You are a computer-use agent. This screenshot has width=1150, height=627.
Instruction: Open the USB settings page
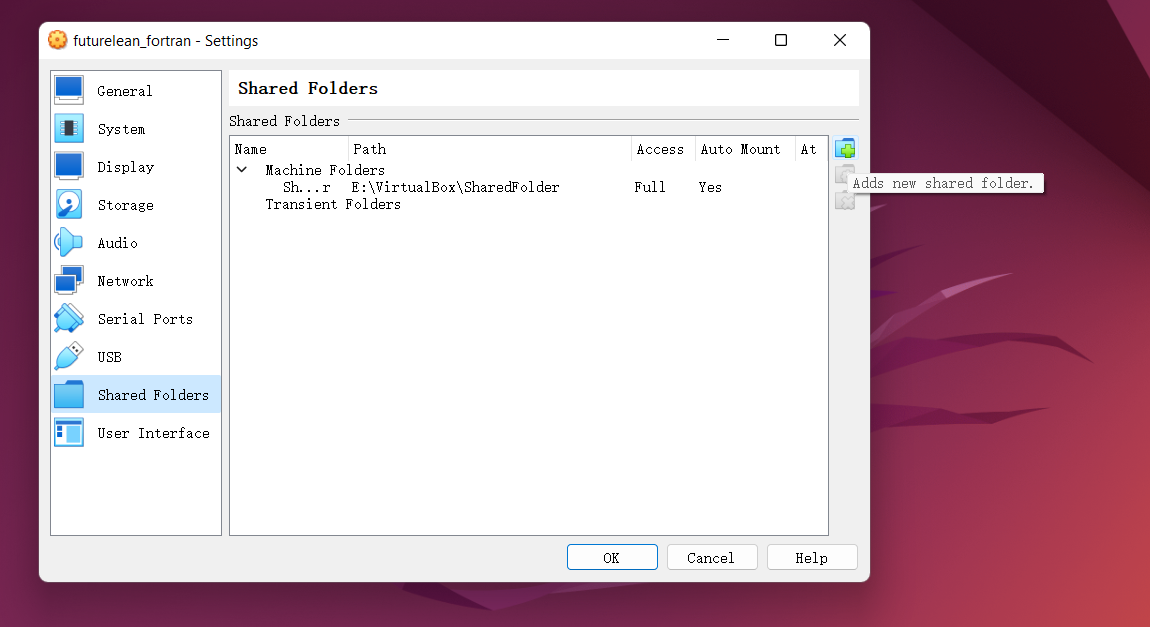point(110,356)
